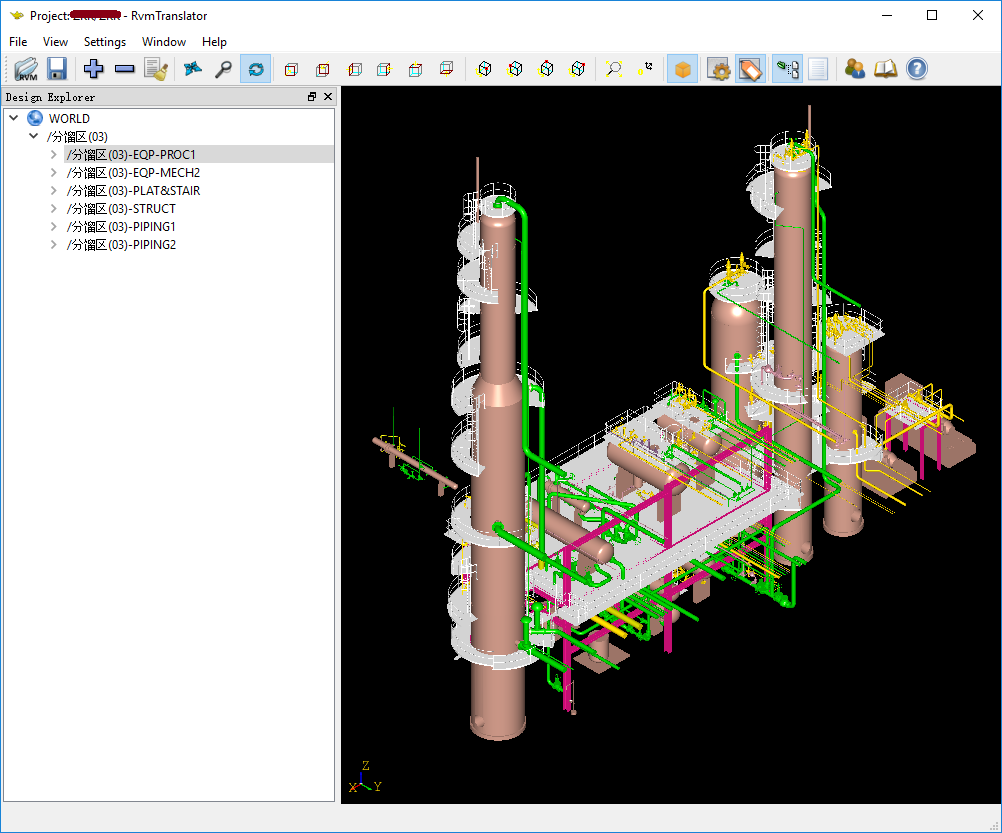Expand the 分馏区(03)-STRUCT node
The height and width of the screenshot is (833, 1002).
[54, 209]
